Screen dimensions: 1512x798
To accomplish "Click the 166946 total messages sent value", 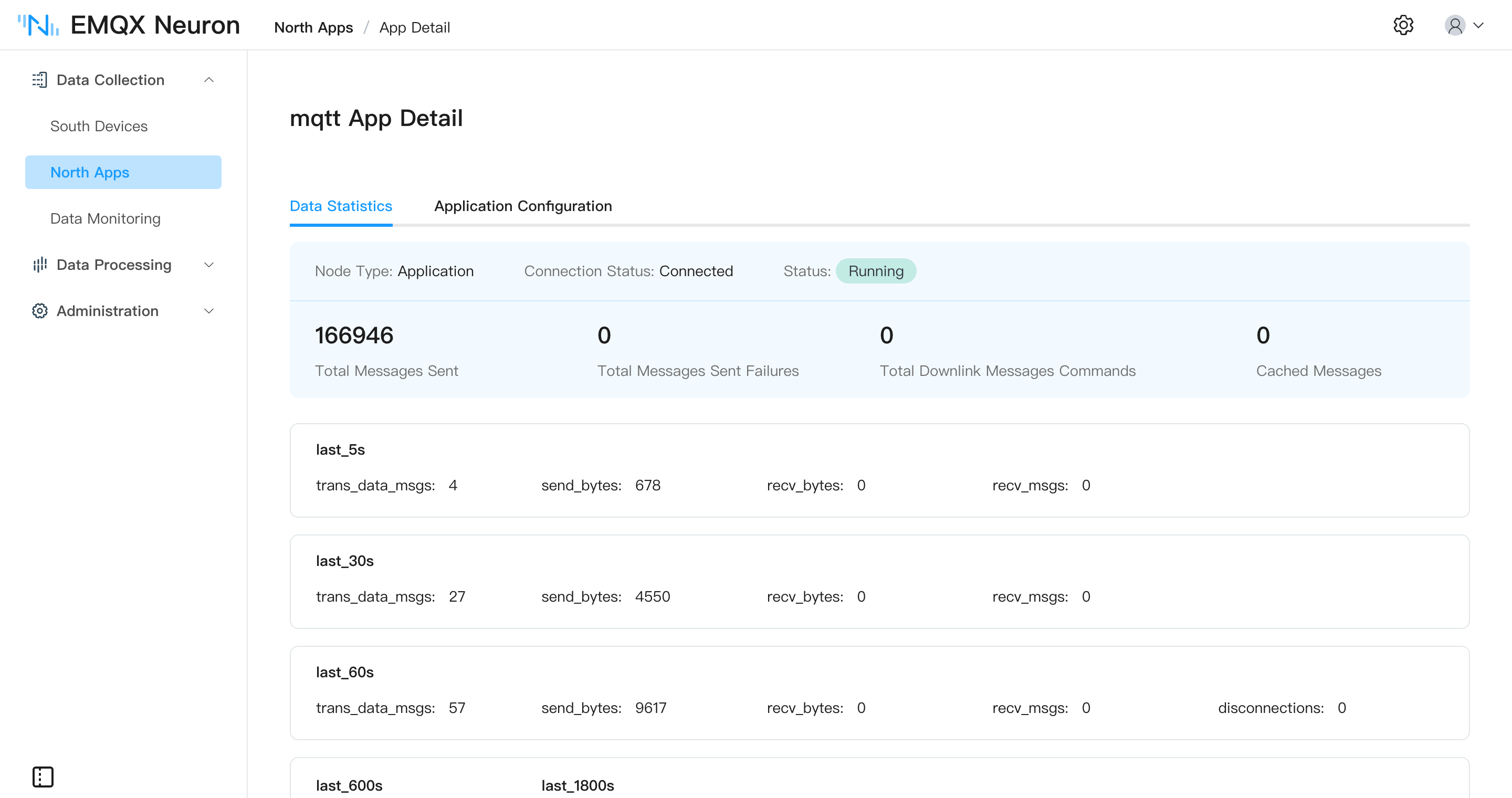I will pyautogui.click(x=354, y=335).
